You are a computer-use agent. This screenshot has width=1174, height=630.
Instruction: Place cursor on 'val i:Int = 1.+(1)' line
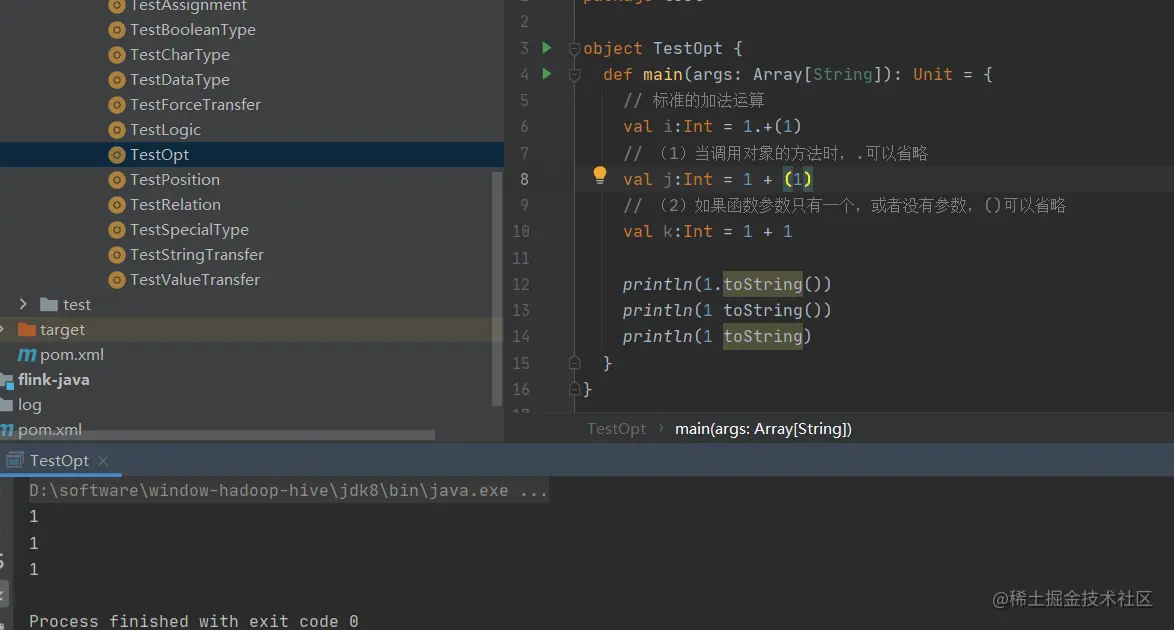(712, 127)
